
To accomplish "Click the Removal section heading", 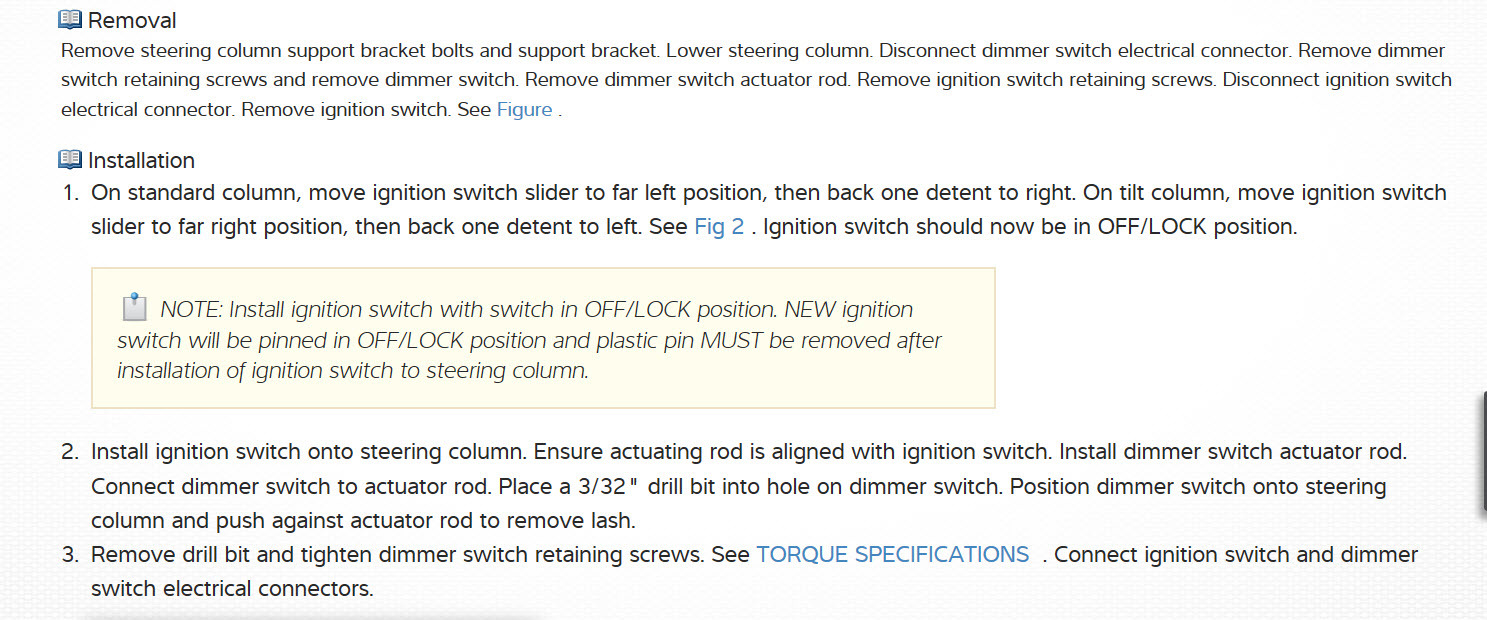I will point(132,20).
